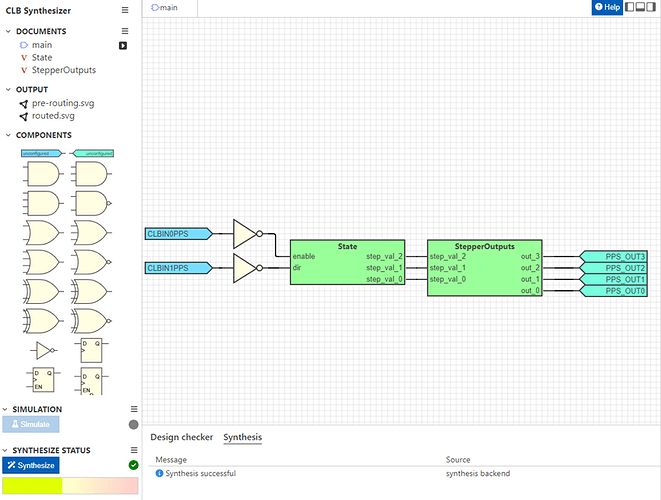
Task: Select the PPS_OUT2 output port
Action: (613, 268)
